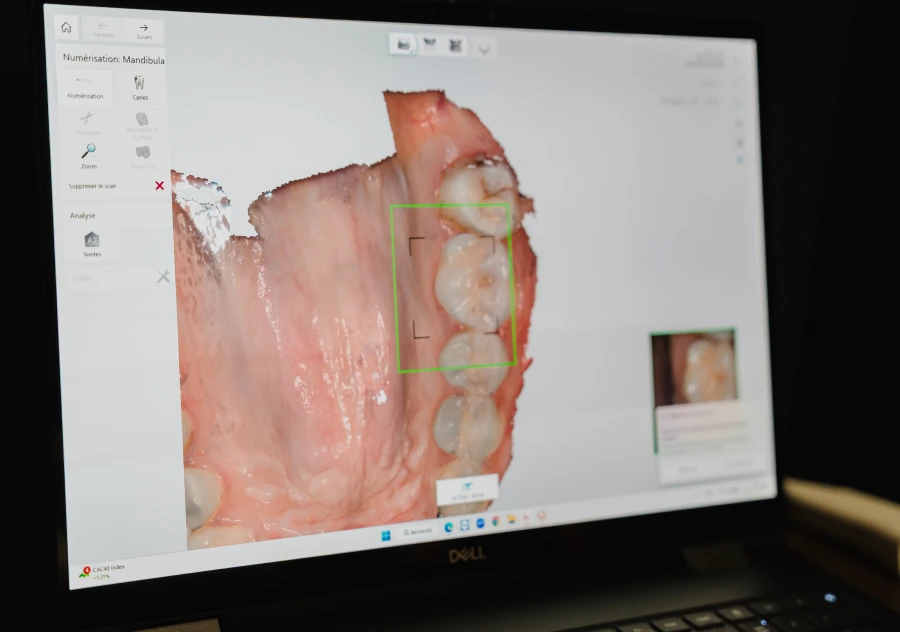The image size is (900, 632).
Task: Open the Teintes shade analysis tool
Action: (92, 244)
